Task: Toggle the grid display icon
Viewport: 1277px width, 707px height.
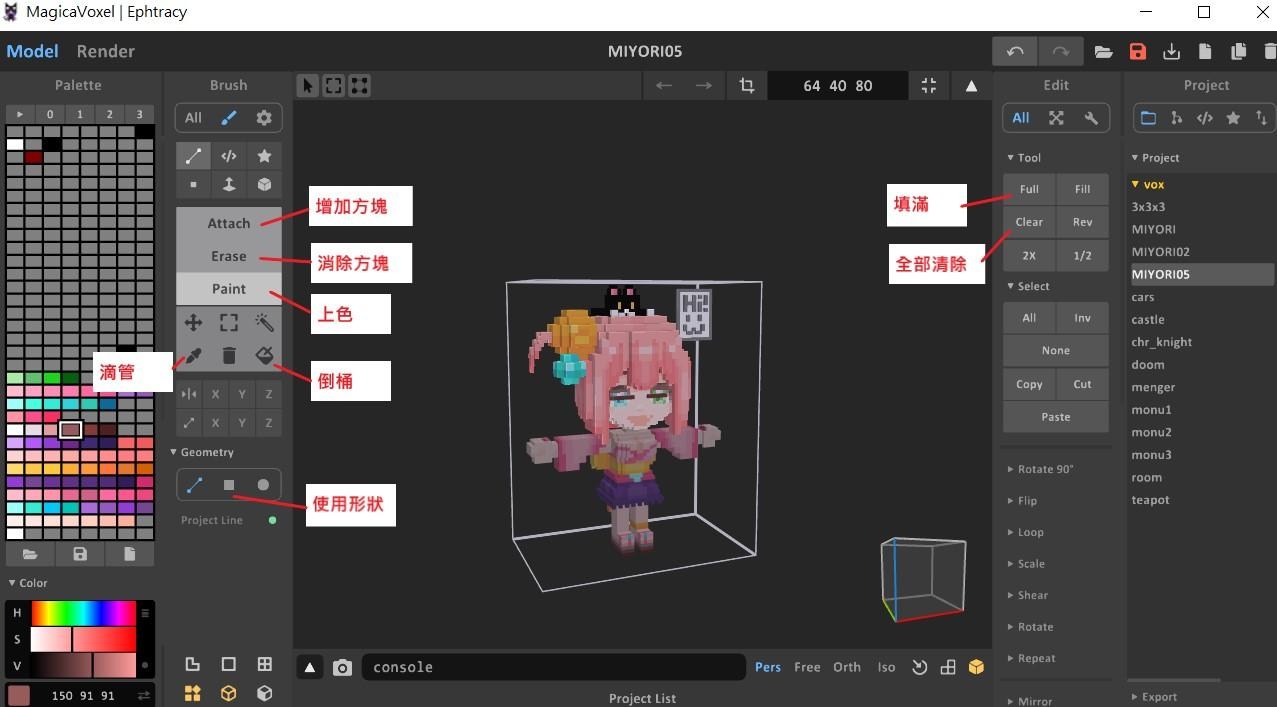Action: tap(264, 664)
